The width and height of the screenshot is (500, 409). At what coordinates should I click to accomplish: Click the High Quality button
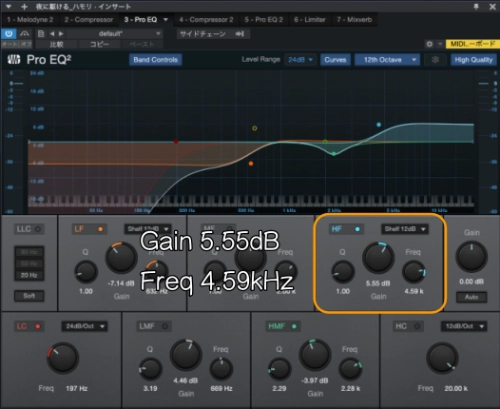click(473, 60)
